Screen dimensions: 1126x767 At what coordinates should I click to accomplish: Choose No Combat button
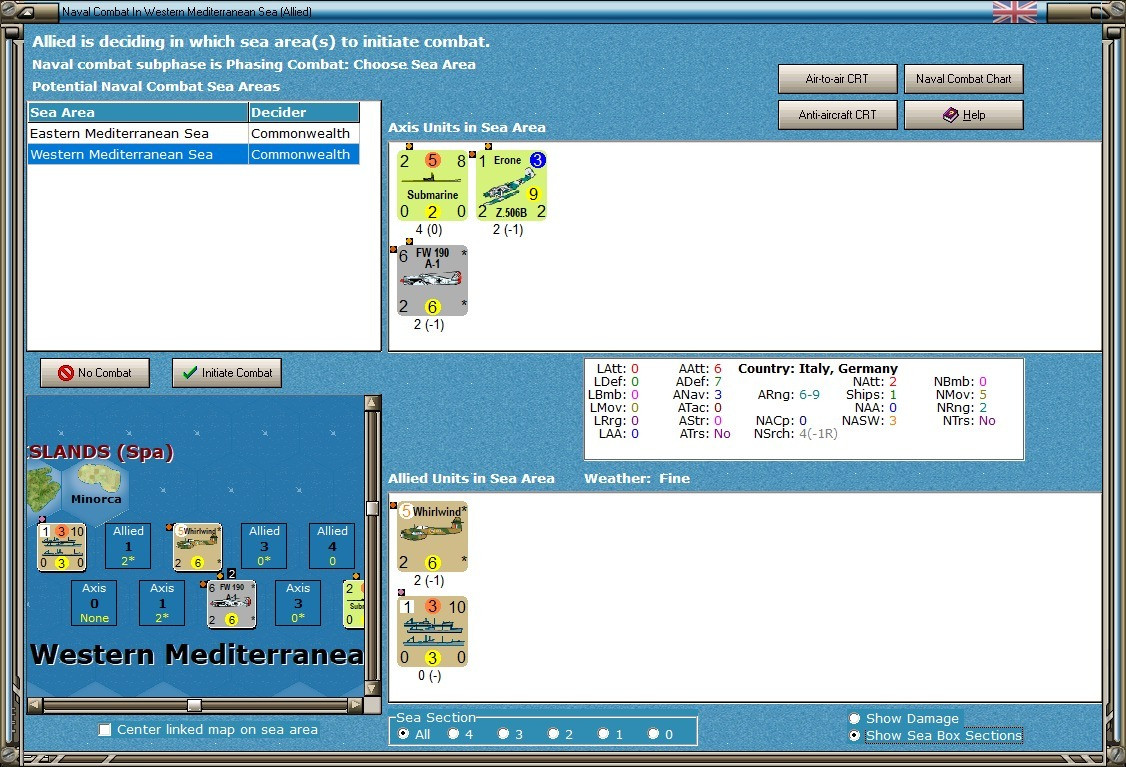[x=95, y=373]
